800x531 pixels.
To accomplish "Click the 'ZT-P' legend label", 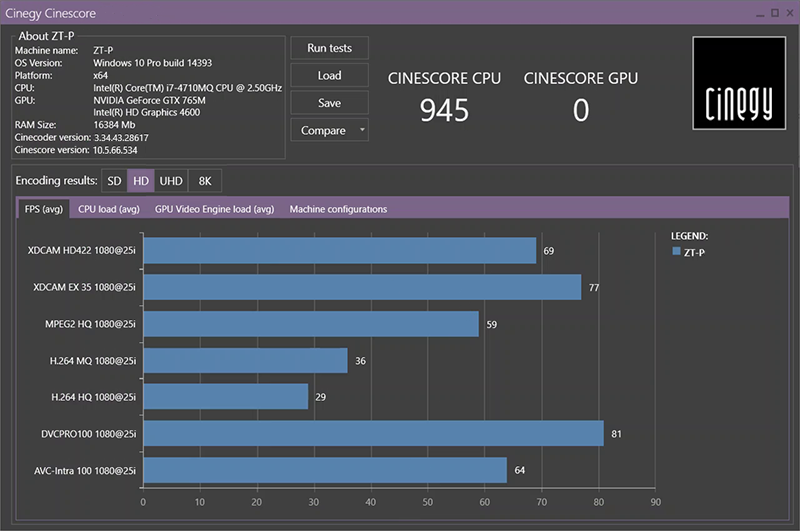I will tap(694, 252).
